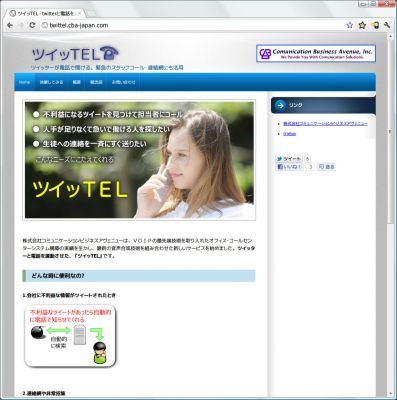This screenshot has height=400, width=397.
Task: Click the ツイッTEL telephone logo icon
Action: [x=109, y=54]
